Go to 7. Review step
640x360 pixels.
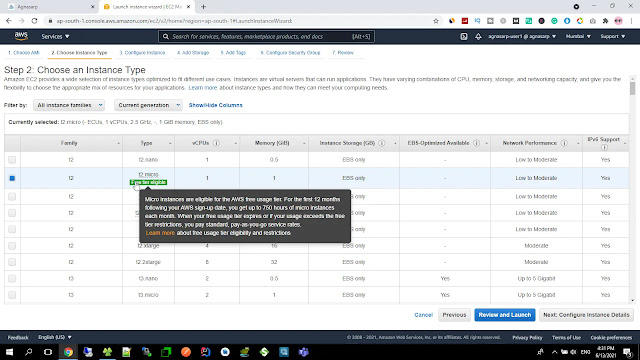coord(342,53)
